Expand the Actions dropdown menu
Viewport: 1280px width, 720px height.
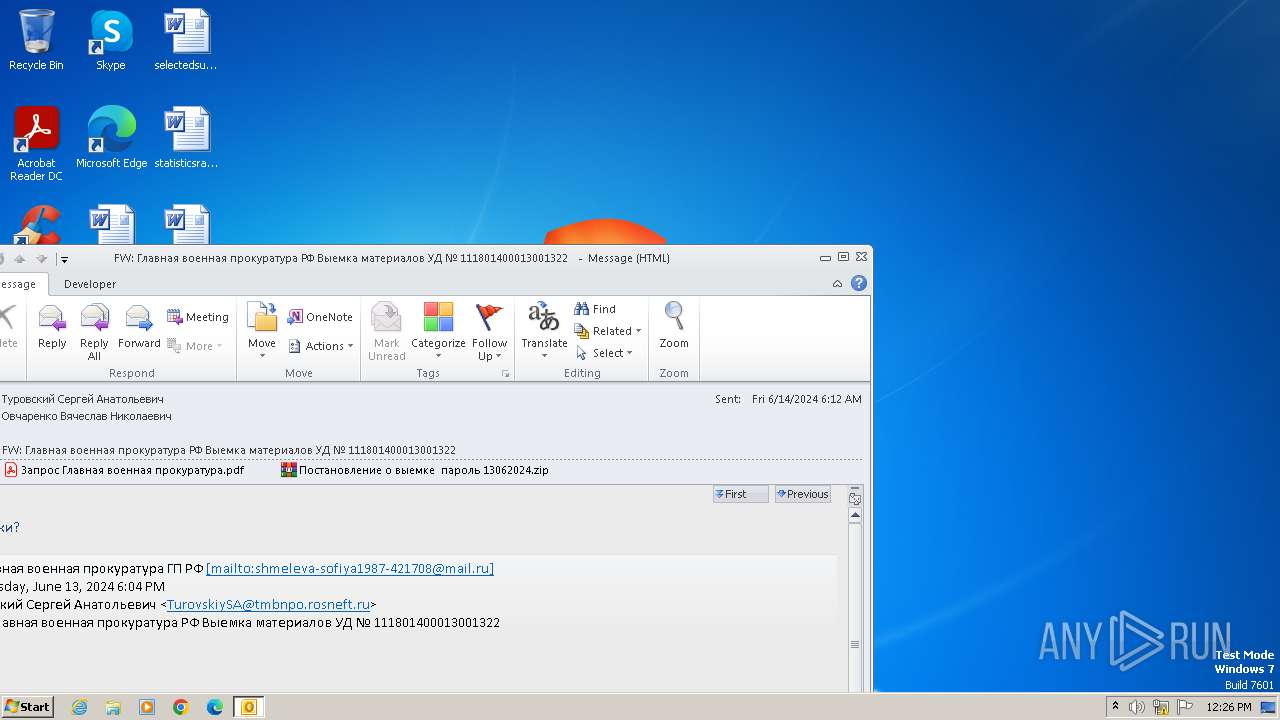(321, 346)
